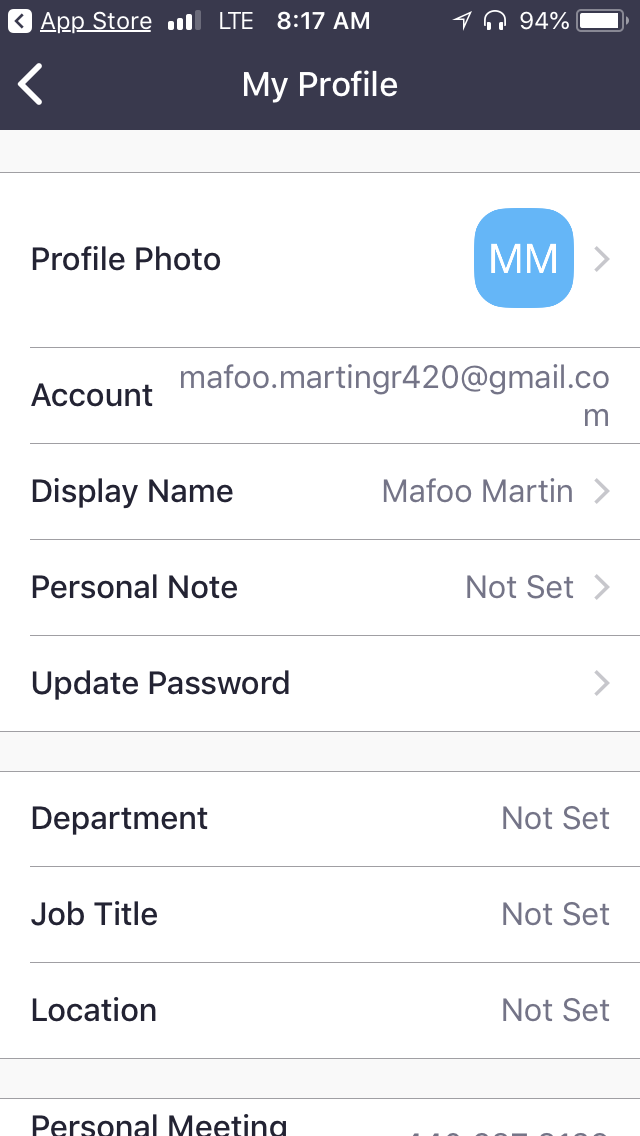640x1136 pixels.
Task: Tap the Job Title row
Action: (x=320, y=914)
